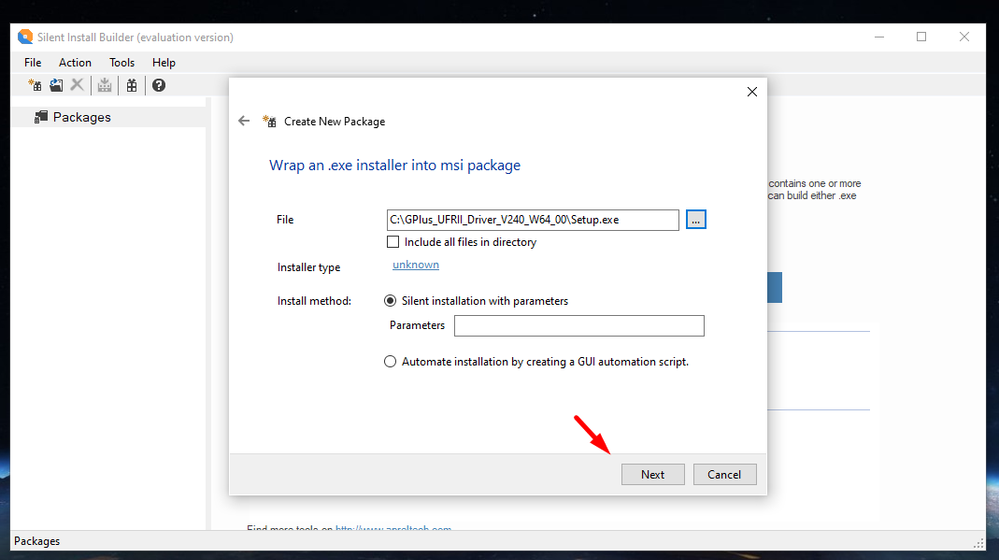Open the File menu

tap(32, 62)
